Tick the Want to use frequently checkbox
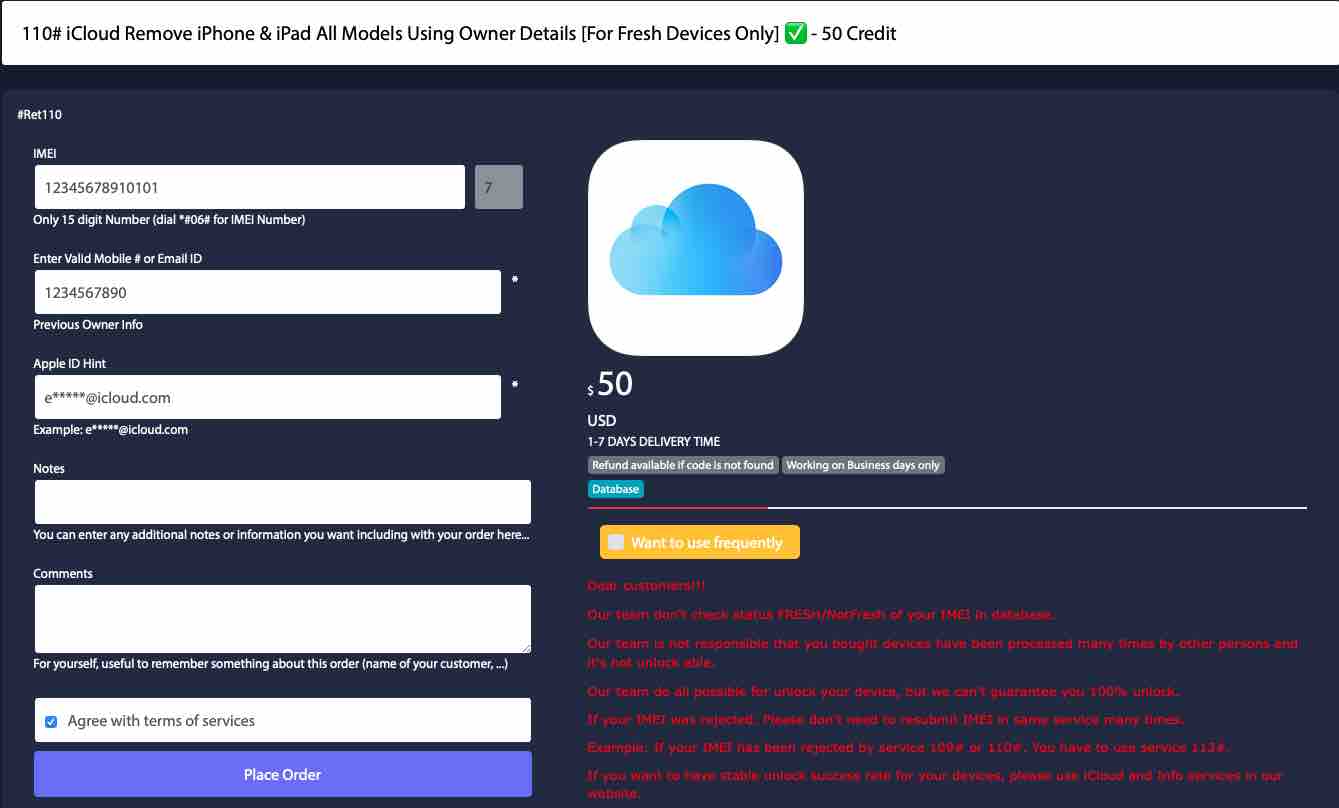This screenshot has height=808, width=1339. 616,542
